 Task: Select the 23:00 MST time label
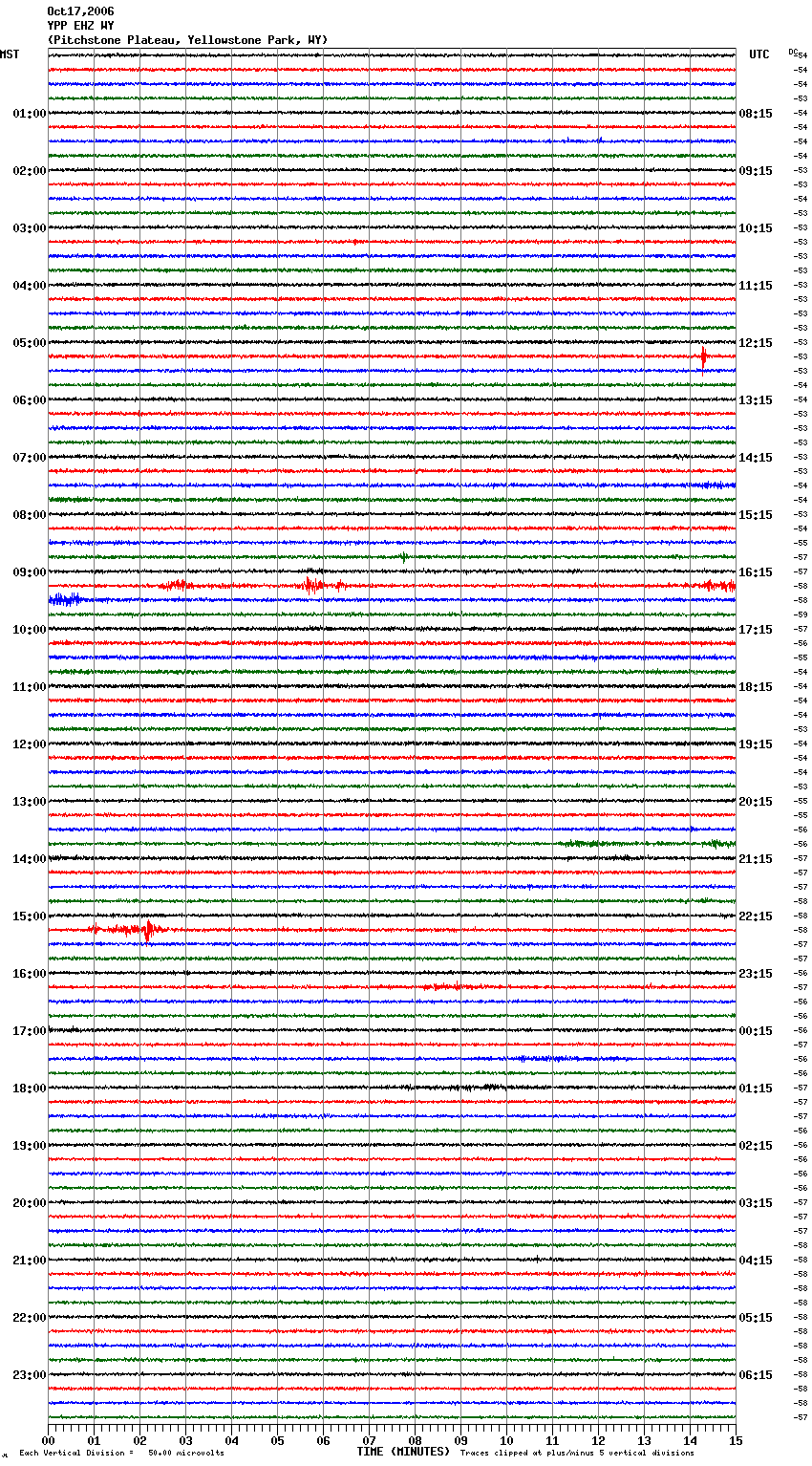[30, 1375]
